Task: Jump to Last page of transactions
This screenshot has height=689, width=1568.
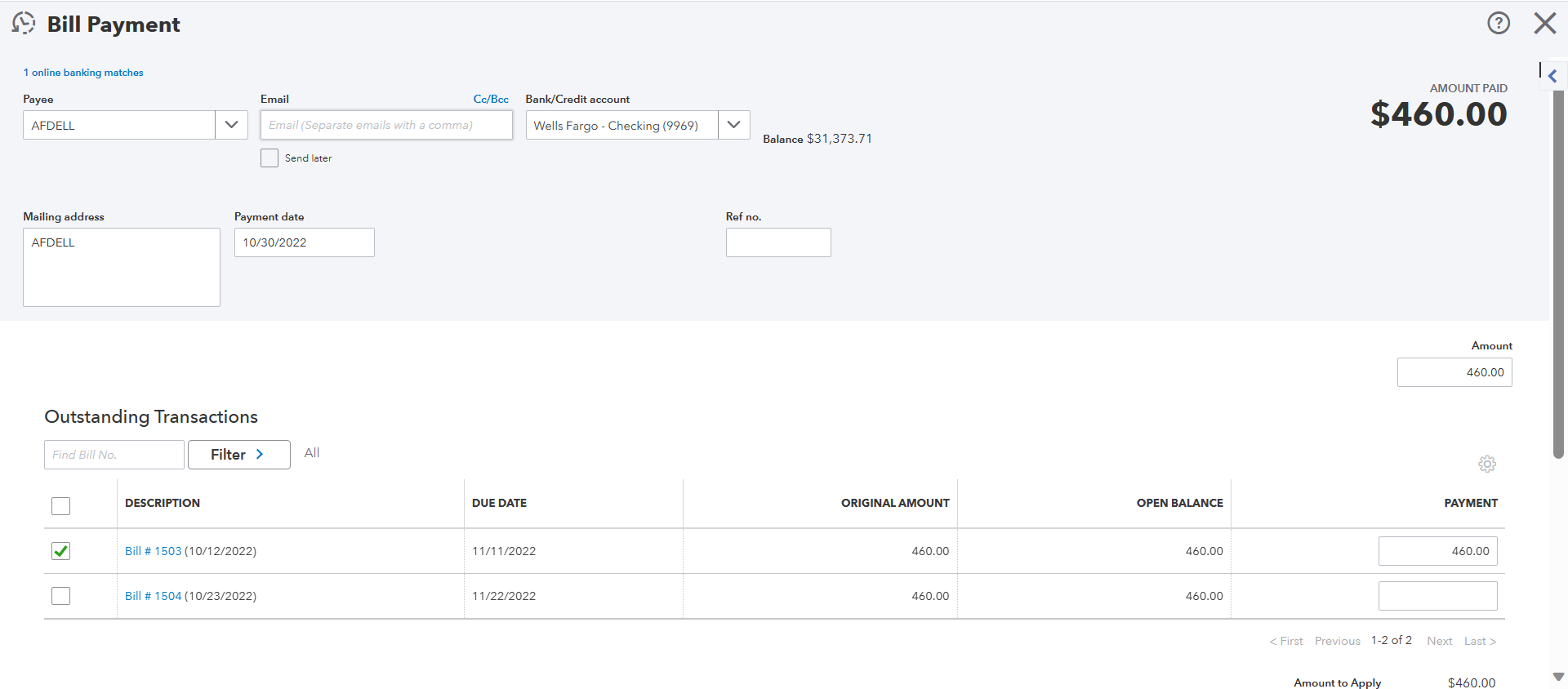Action: click(x=1480, y=641)
